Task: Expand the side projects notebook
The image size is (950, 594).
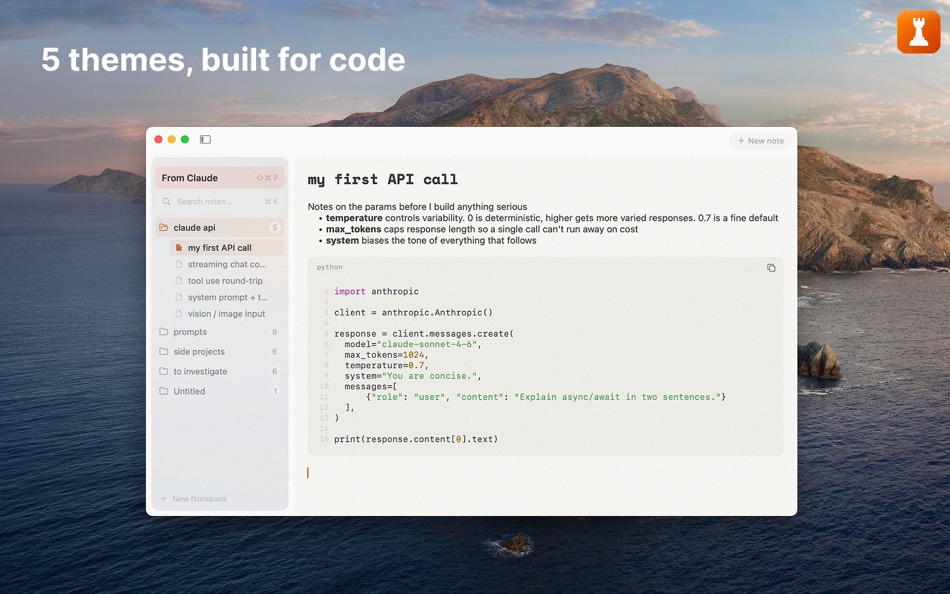Action: pyautogui.click(x=219, y=352)
